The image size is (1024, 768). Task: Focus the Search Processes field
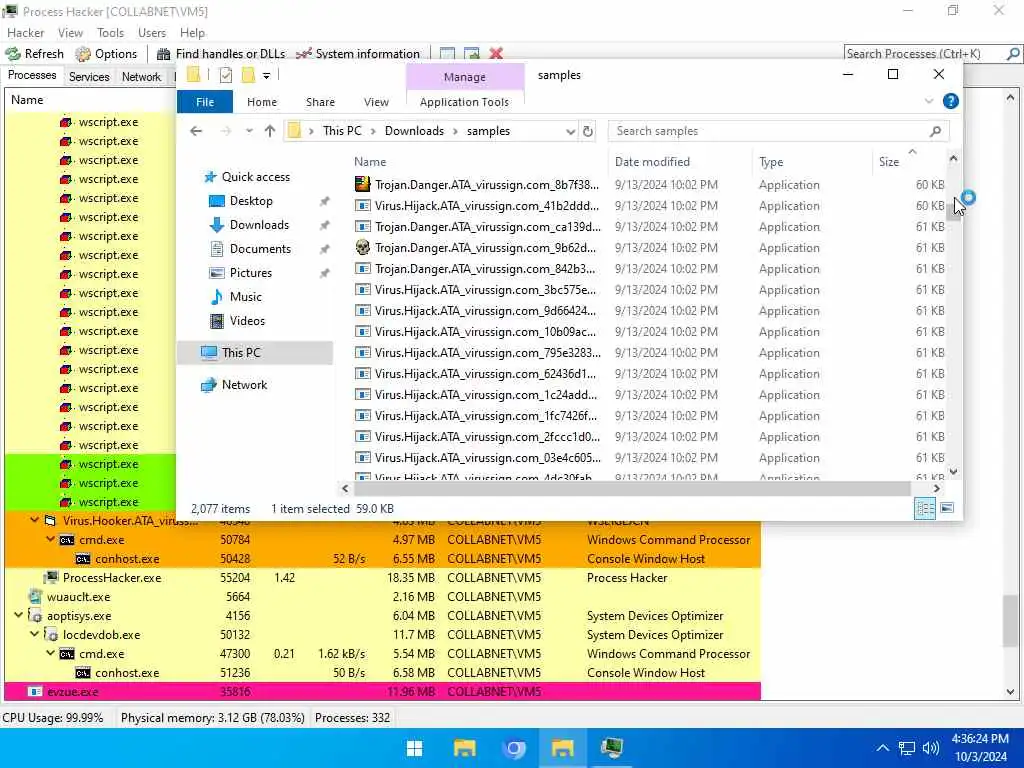point(925,54)
